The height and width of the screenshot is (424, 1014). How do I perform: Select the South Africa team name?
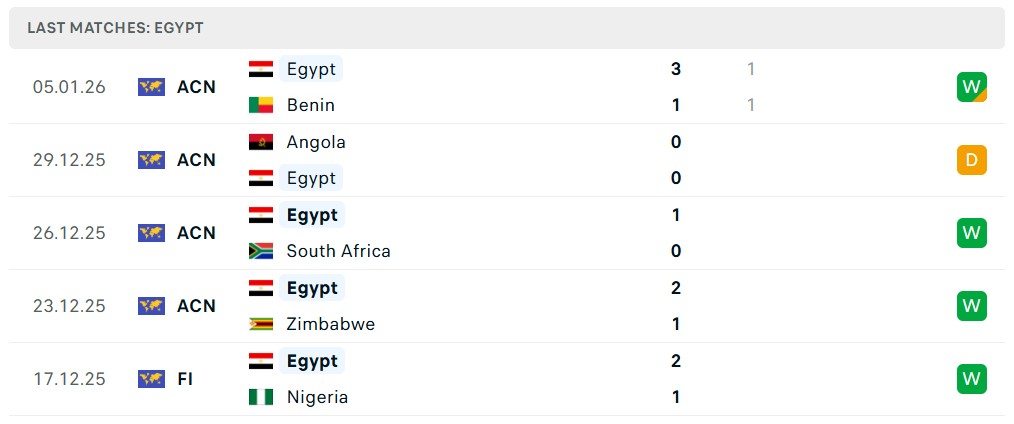click(x=338, y=251)
